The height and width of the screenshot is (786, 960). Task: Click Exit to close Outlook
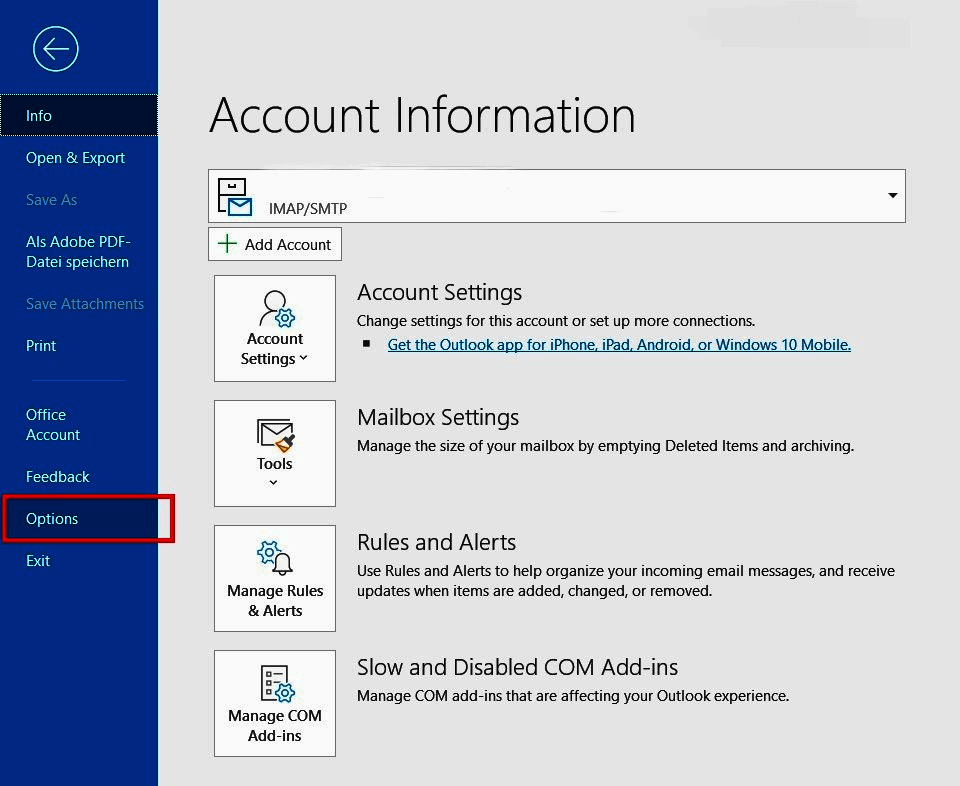[x=37, y=560]
